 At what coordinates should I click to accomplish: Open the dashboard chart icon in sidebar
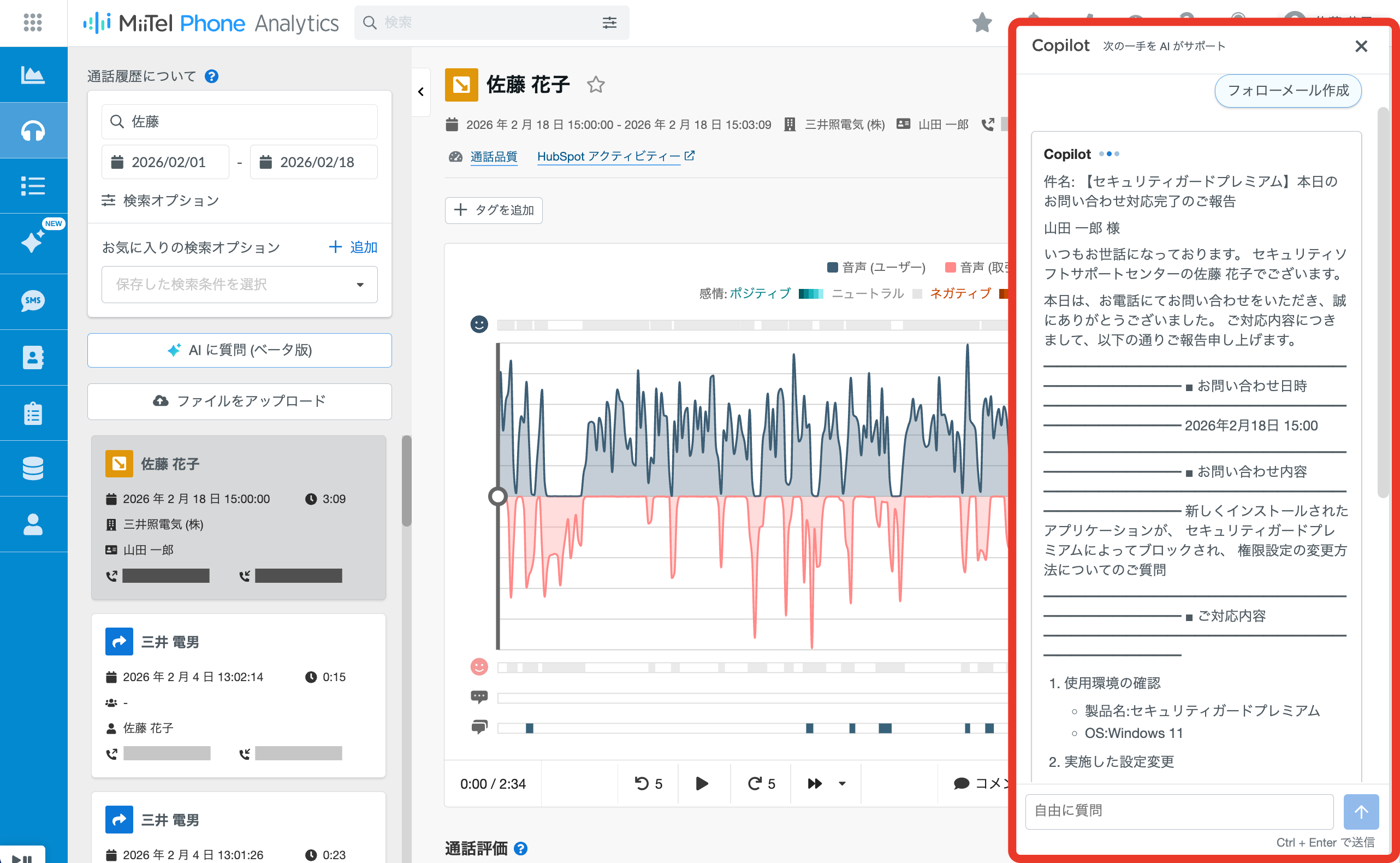click(x=33, y=75)
